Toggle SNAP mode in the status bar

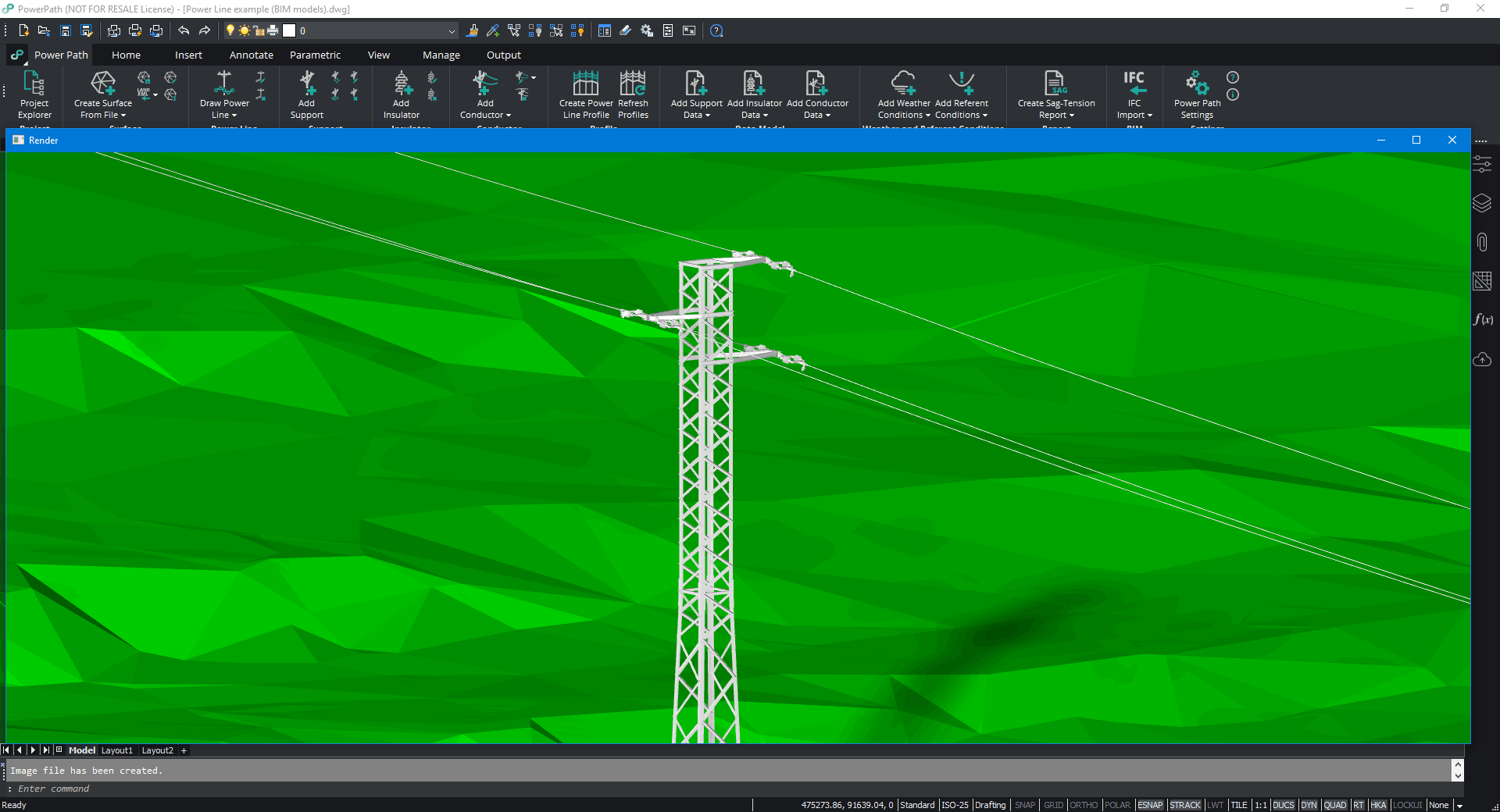point(1025,805)
